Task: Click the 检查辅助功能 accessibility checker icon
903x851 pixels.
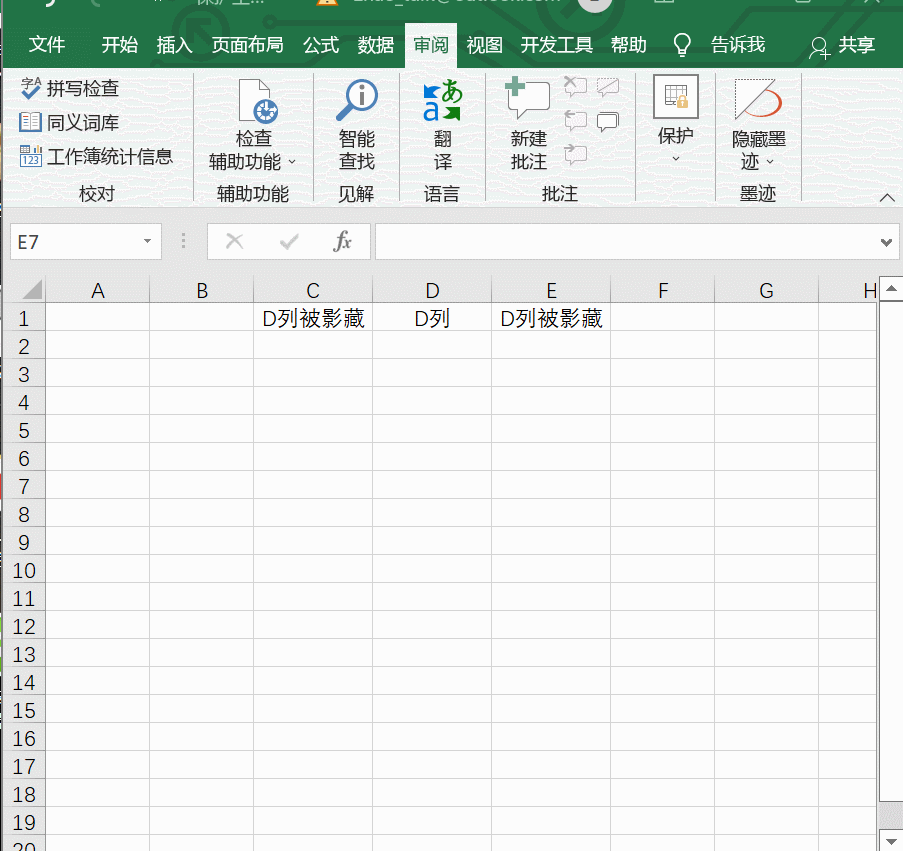Action: pyautogui.click(x=257, y=102)
